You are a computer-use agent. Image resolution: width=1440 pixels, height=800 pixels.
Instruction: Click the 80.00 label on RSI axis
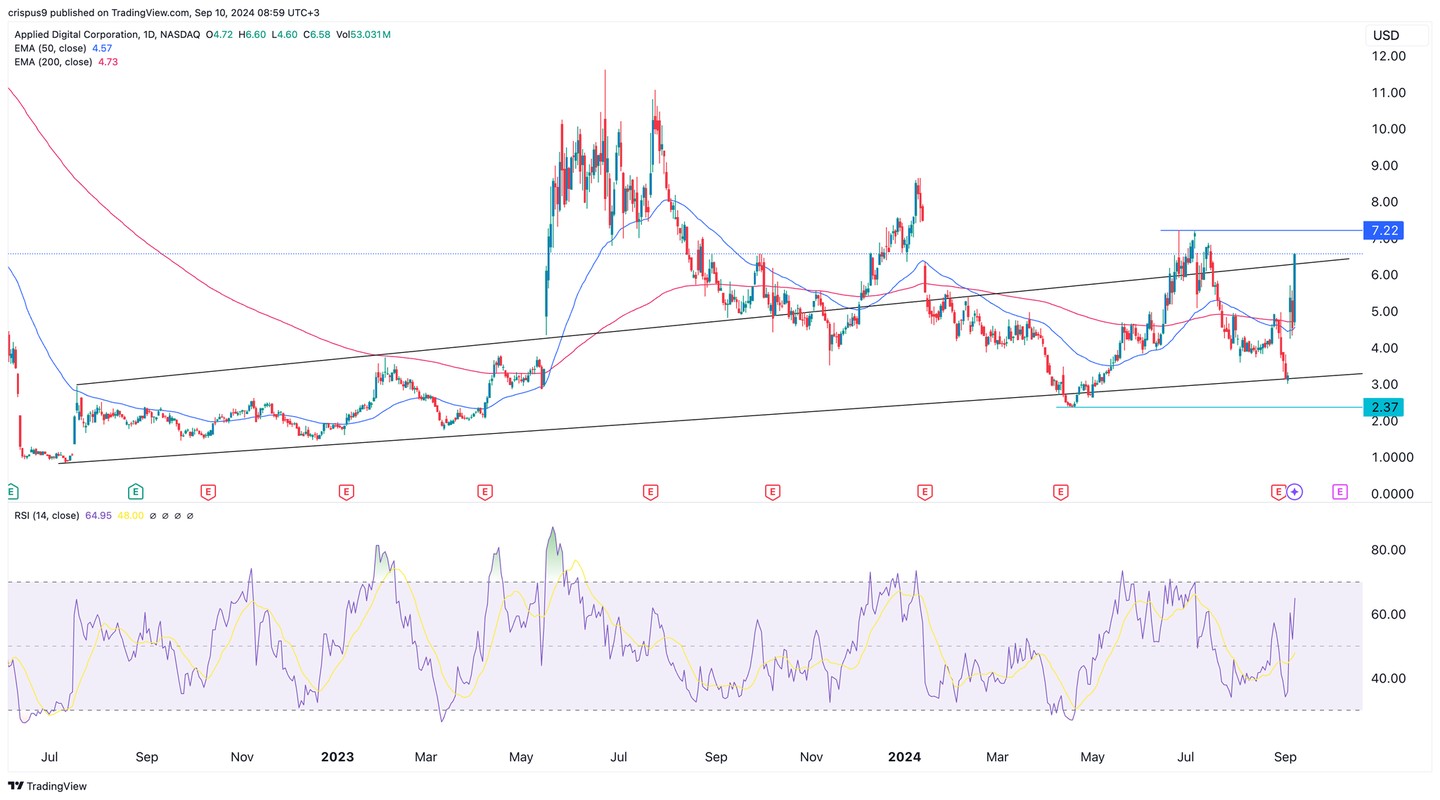click(1388, 550)
